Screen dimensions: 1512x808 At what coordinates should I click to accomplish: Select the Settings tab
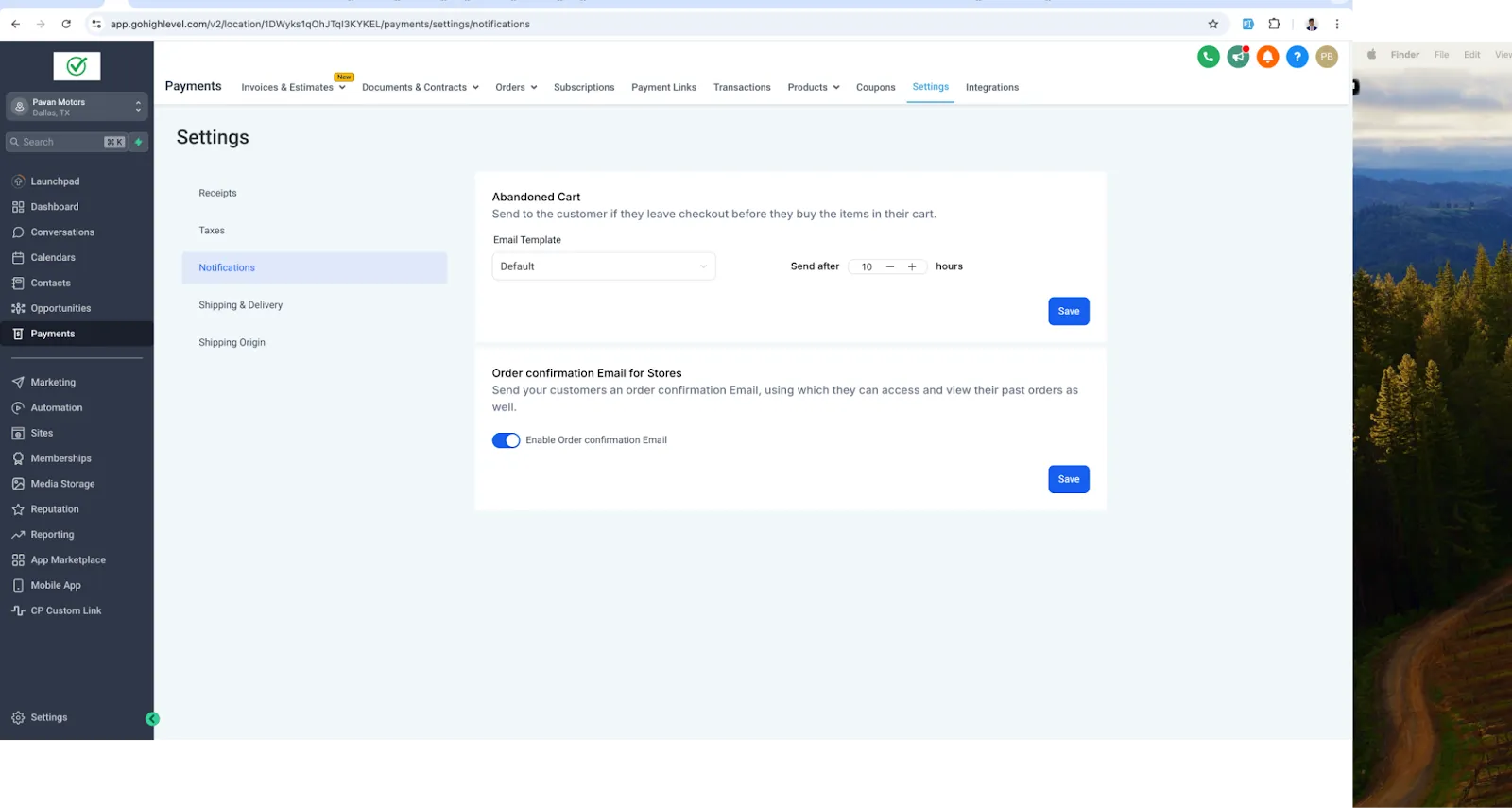coord(930,87)
